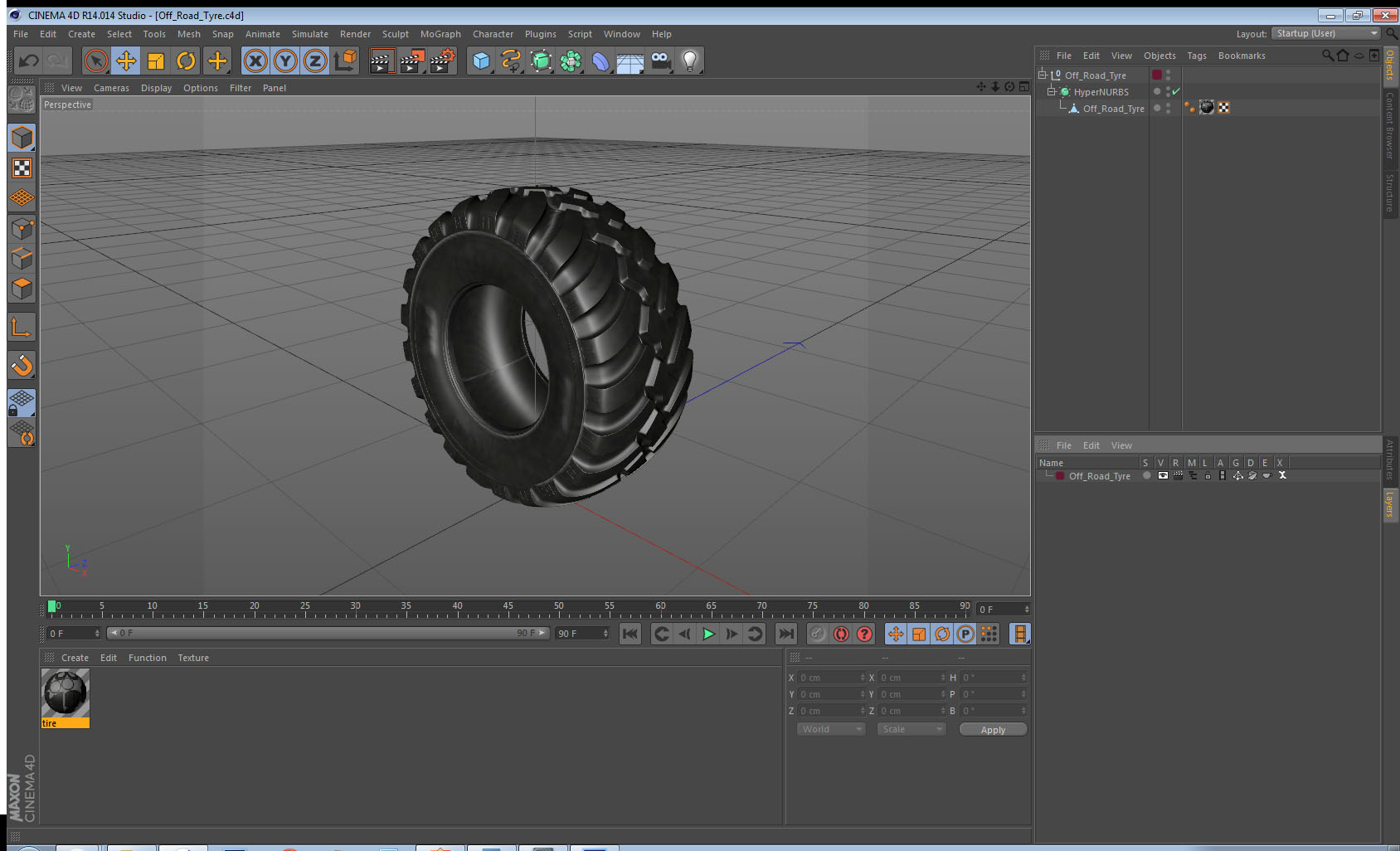Toggle Y-axis lock
Screen dimensions: 1400x851
(x=285, y=61)
